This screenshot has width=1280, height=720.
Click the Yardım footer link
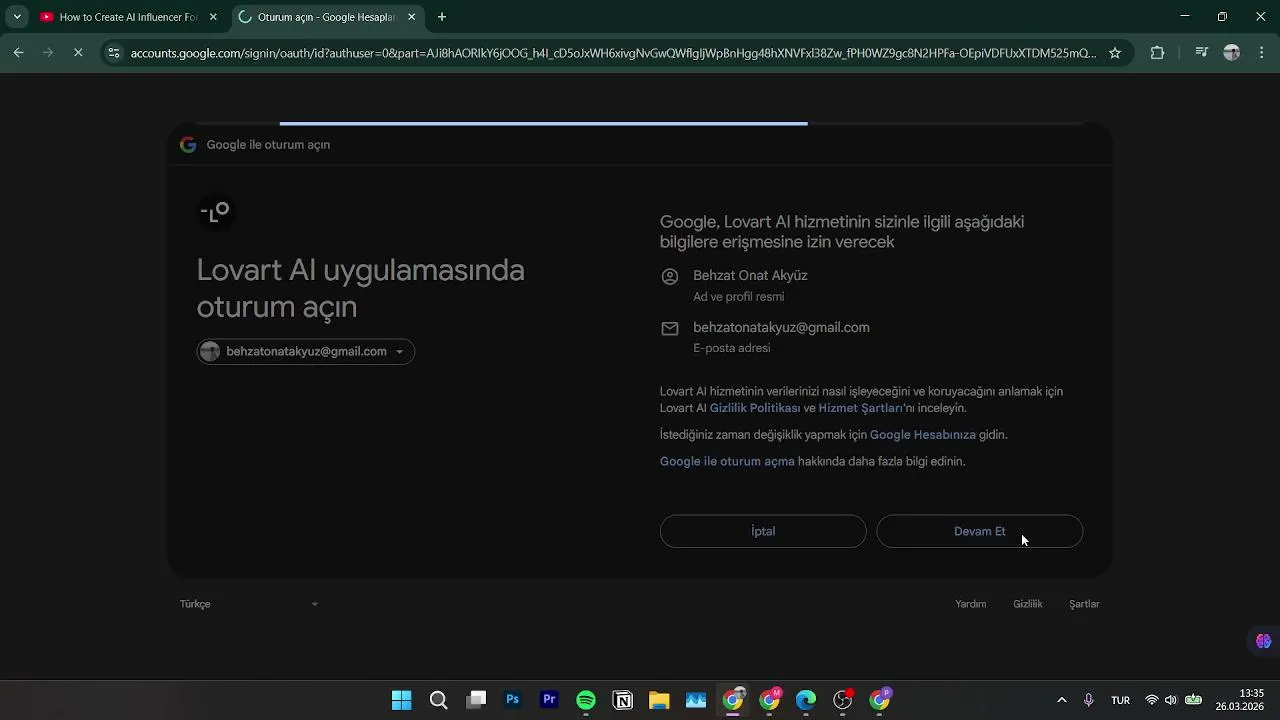coord(971,604)
